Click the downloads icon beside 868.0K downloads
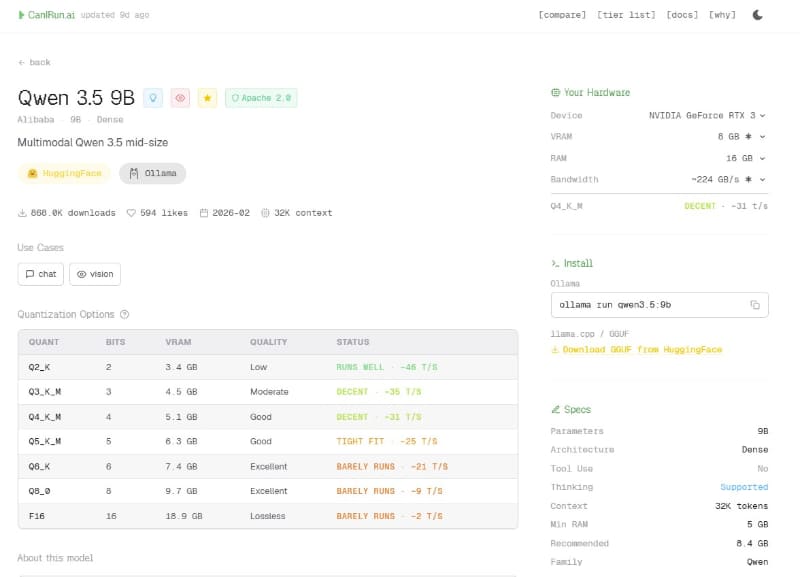 (x=22, y=213)
